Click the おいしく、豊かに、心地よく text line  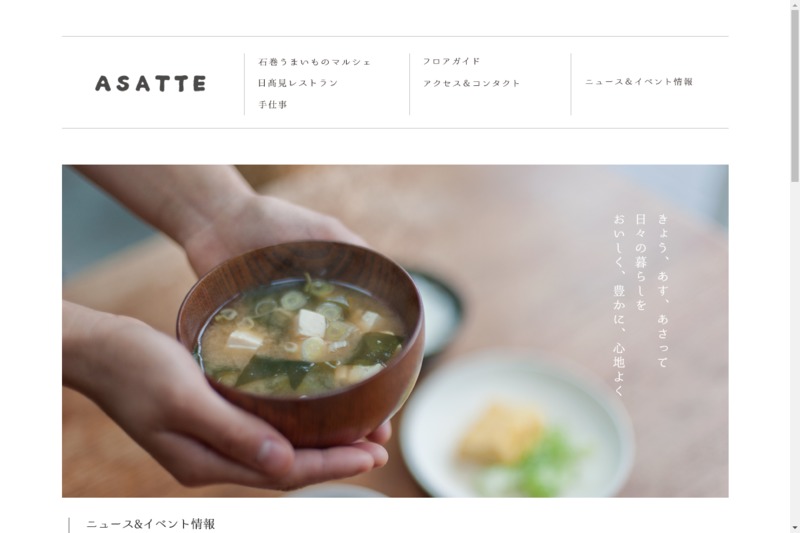pyautogui.click(x=619, y=305)
